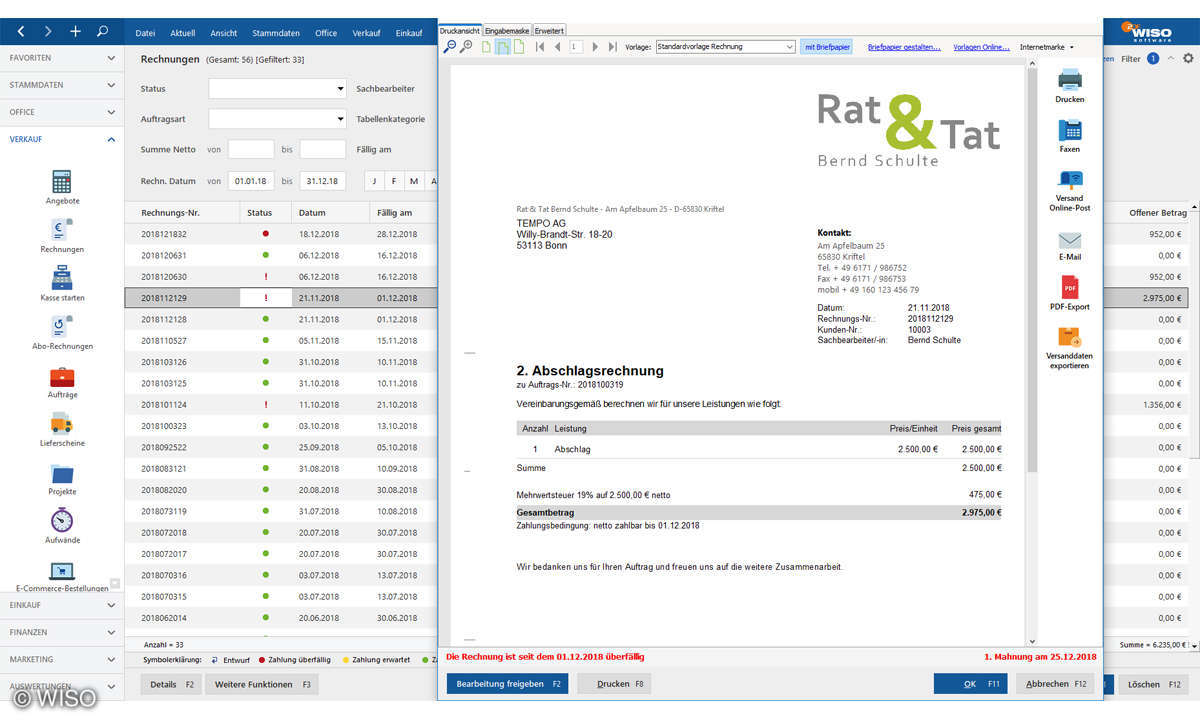Screen dimensions: 1200x720
Task: Go to previous page in preview
Action: coord(557,47)
